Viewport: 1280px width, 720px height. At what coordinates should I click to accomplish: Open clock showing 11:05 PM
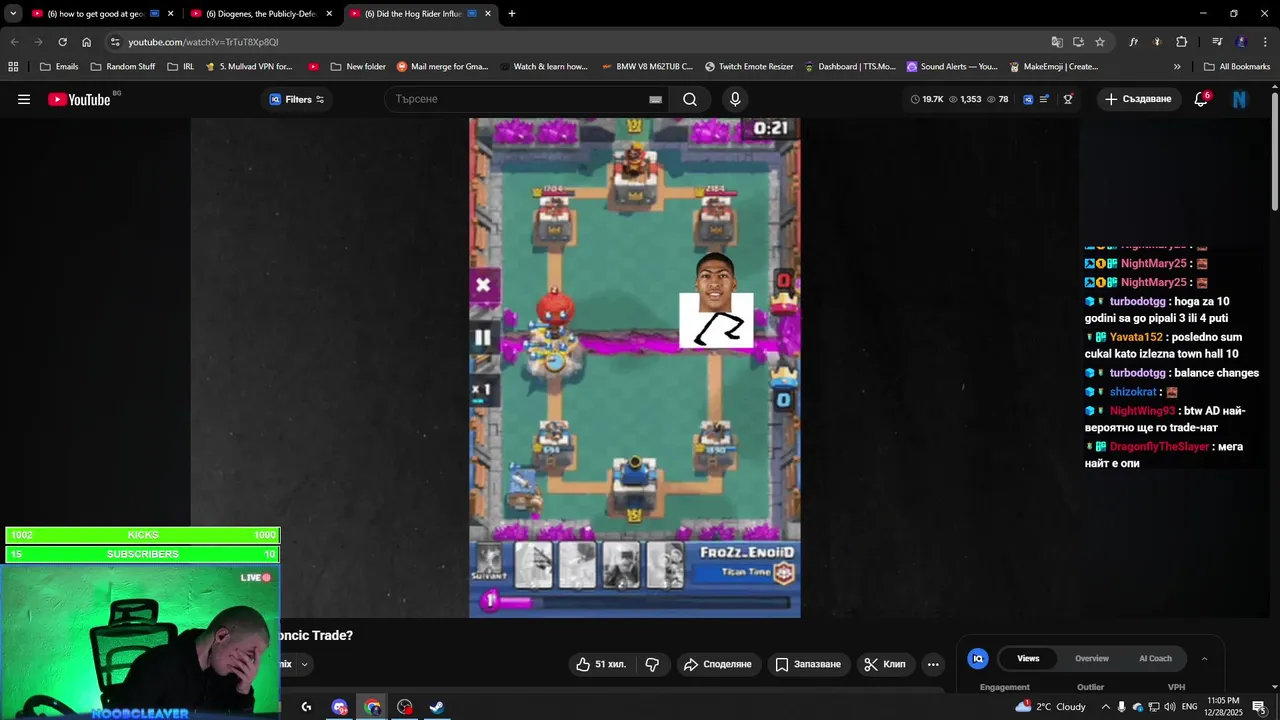pyautogui.click(x=1223, y=707)
